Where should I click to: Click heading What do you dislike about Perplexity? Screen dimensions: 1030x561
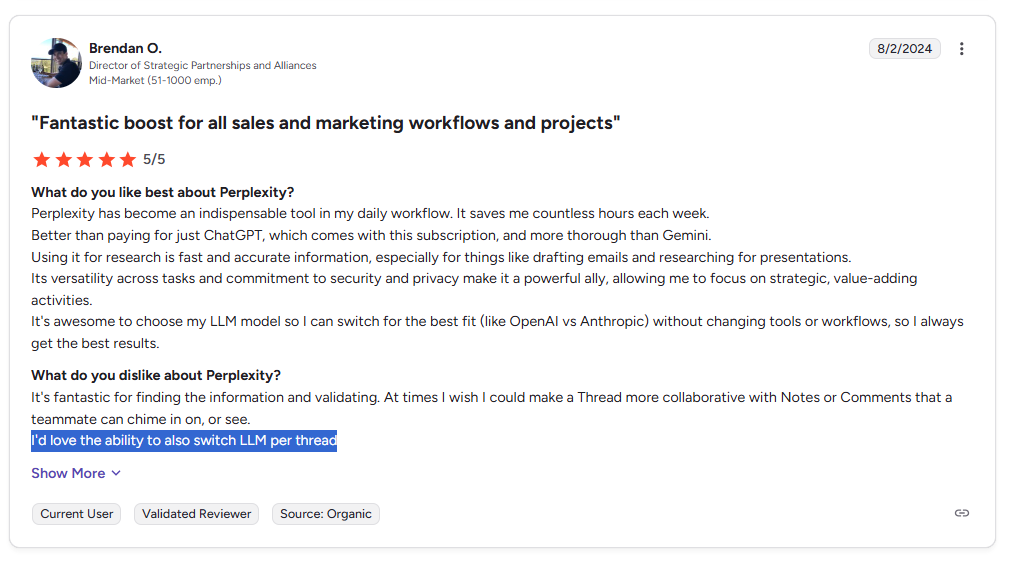pos(156,375)
